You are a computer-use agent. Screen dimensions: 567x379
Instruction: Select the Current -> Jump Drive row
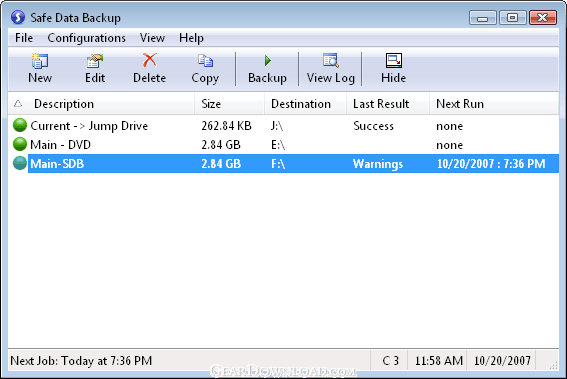point(284,126)
